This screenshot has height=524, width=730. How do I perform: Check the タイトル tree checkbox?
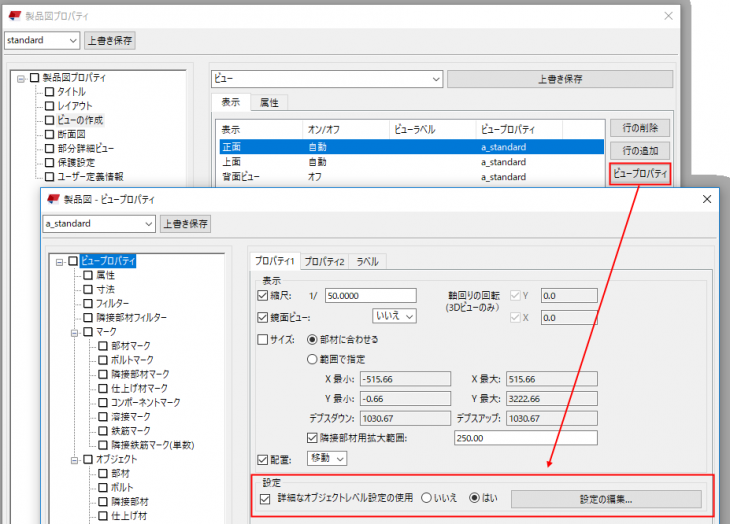coord(49,92)
